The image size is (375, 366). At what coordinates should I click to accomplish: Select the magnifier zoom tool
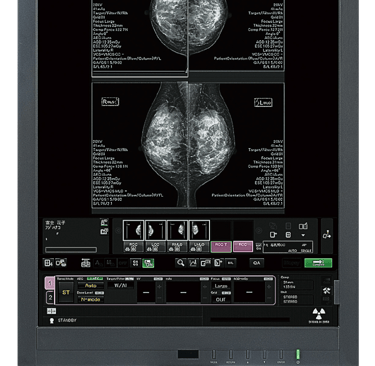click(180, 263)
